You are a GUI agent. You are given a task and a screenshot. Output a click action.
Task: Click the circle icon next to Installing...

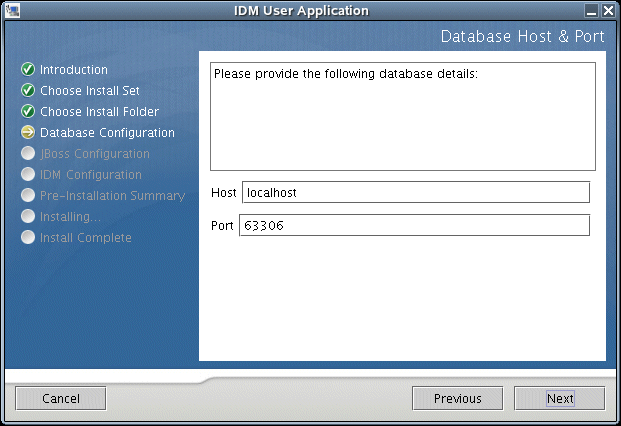[28, 217]
